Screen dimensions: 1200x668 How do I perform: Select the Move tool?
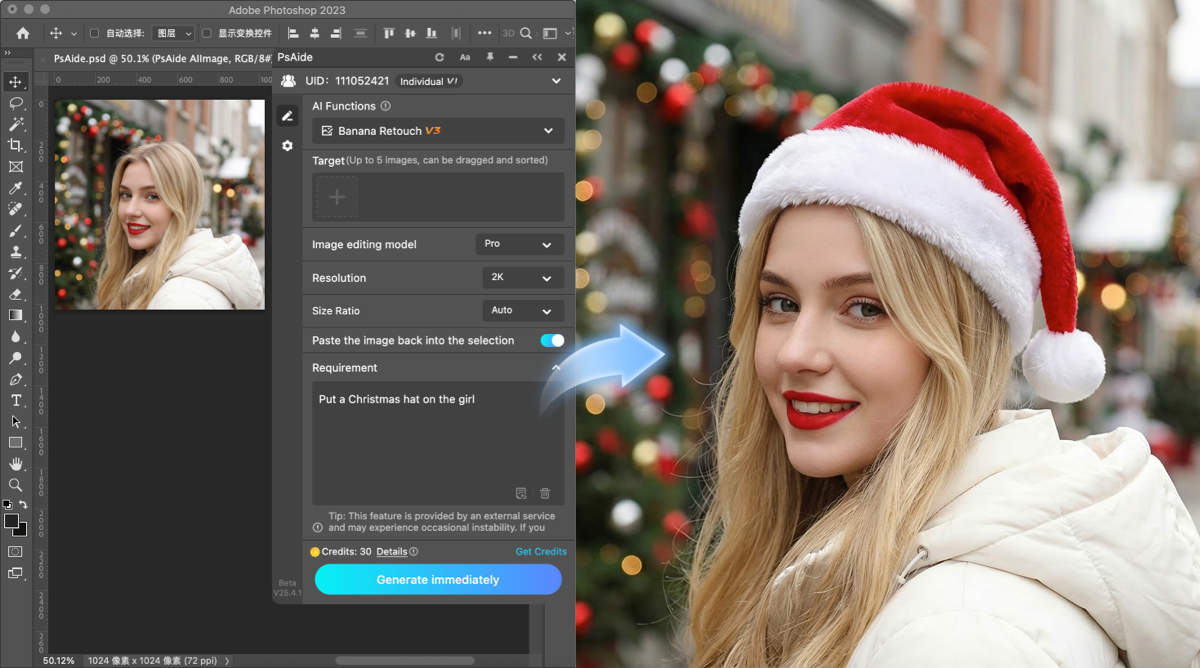[x=15, y=83]
